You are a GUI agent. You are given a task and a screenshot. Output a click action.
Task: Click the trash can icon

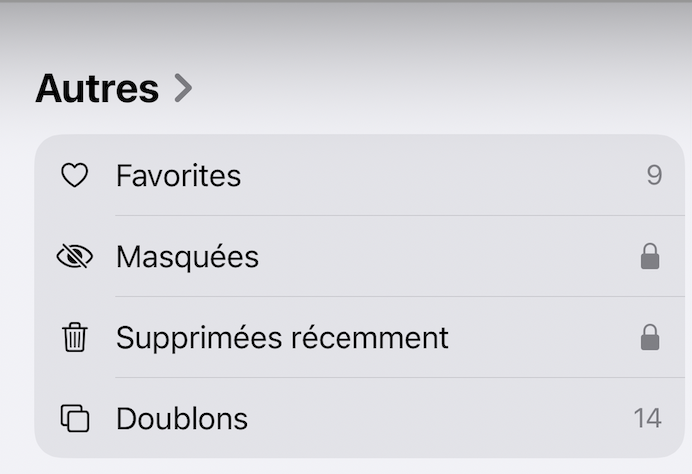pos(74,338)
